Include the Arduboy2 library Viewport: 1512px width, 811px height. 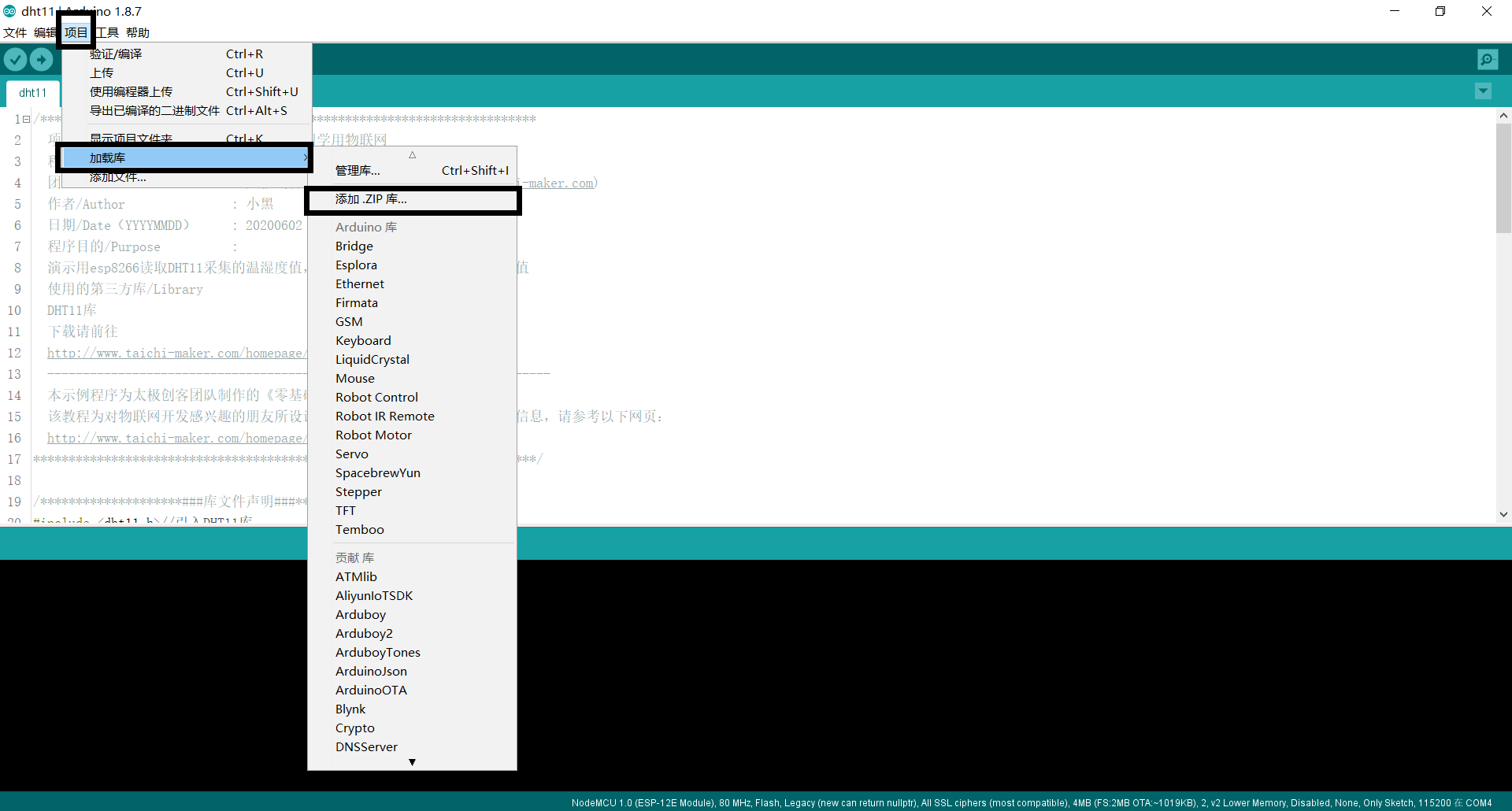pyautogui.click(x=412, y=633)
